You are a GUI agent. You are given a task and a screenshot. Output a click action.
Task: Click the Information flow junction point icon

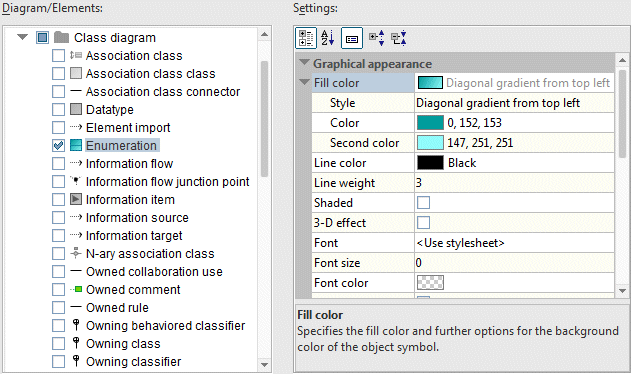click(x=76, y=180)
